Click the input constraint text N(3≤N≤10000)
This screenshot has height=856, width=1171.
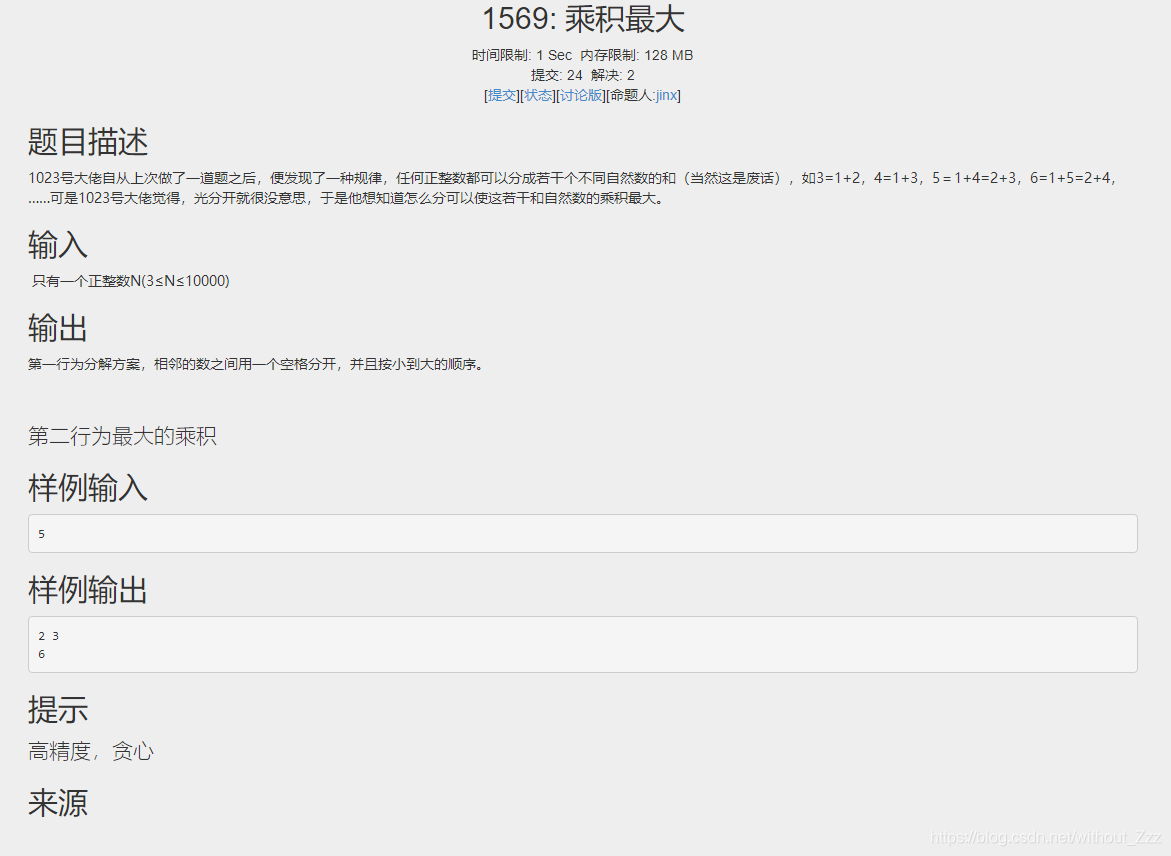pos(179,281)
